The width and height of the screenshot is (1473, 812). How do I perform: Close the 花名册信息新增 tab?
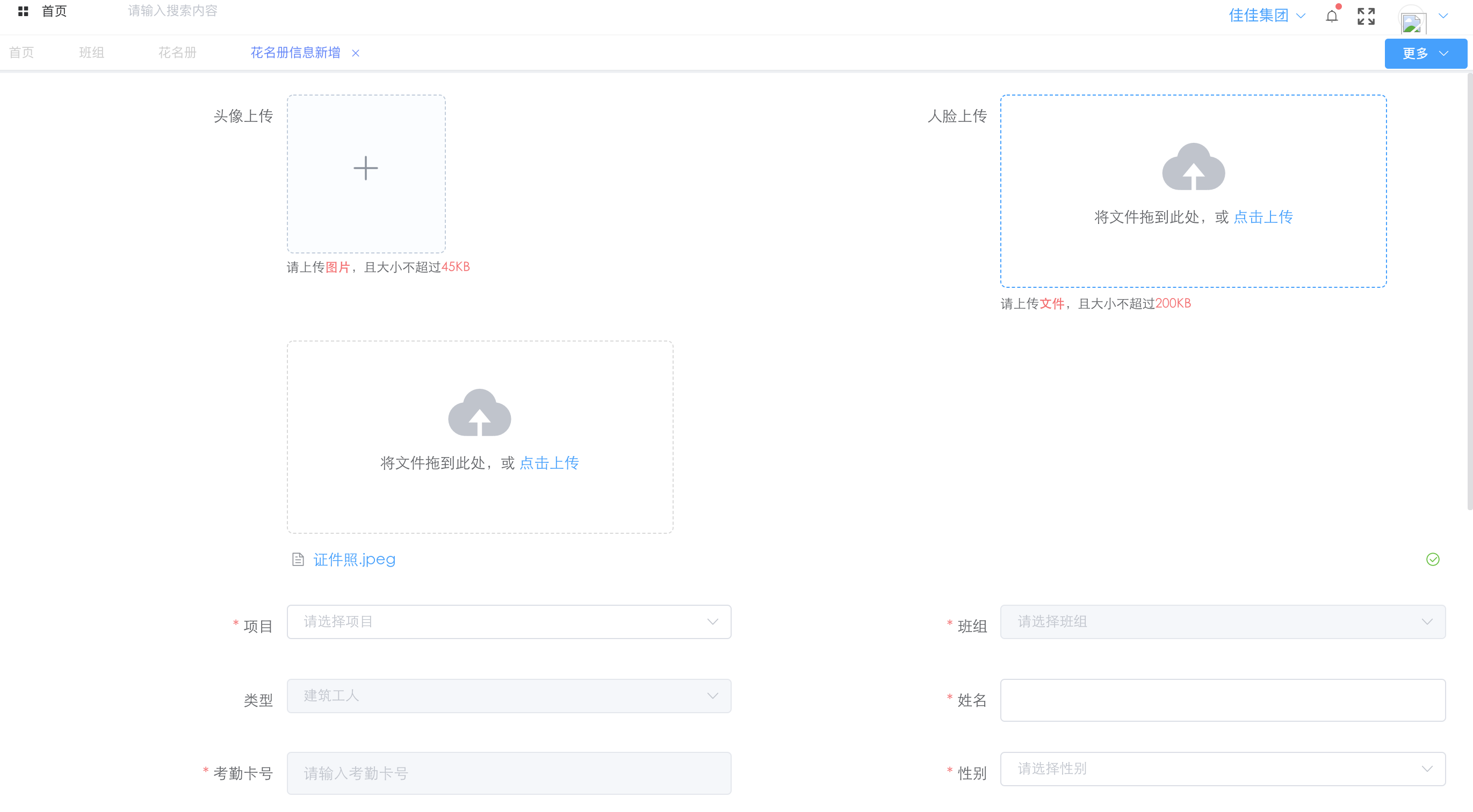click(x=355, y=53)
